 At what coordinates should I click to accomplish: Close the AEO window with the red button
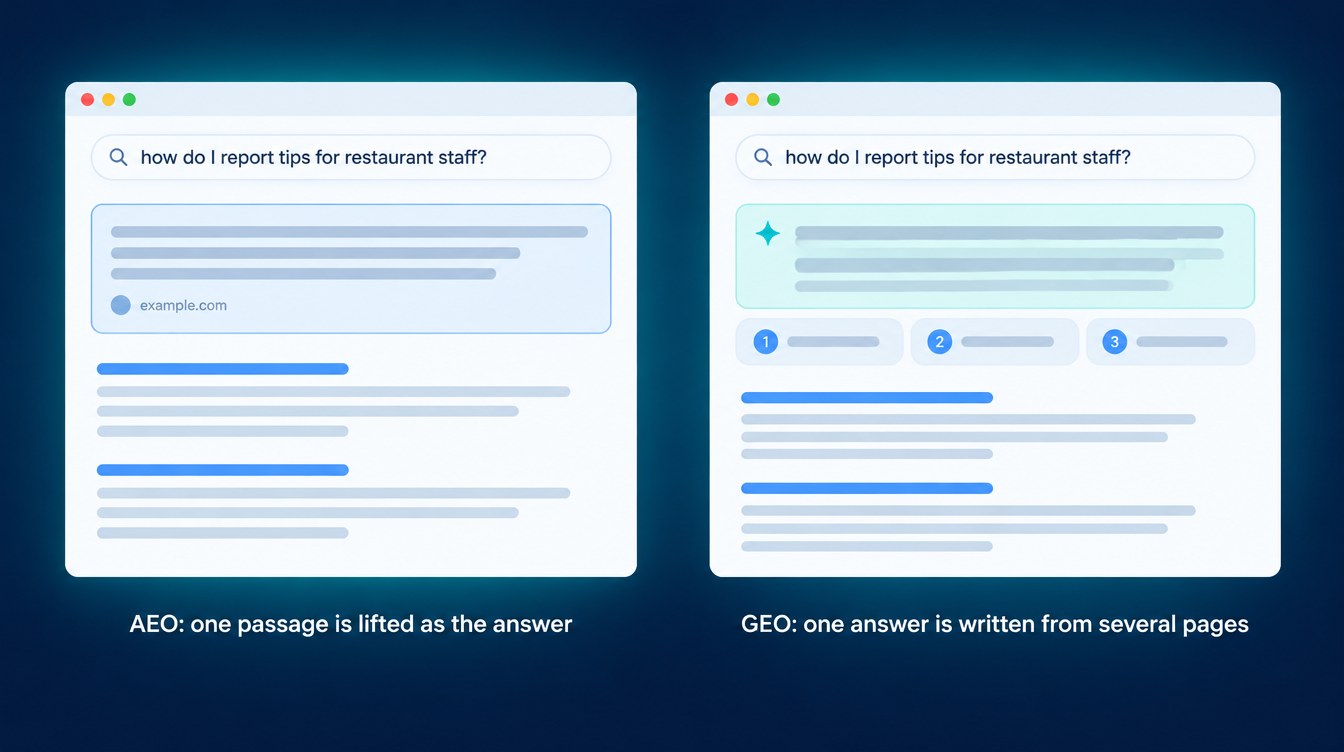[x=87, y=99]
